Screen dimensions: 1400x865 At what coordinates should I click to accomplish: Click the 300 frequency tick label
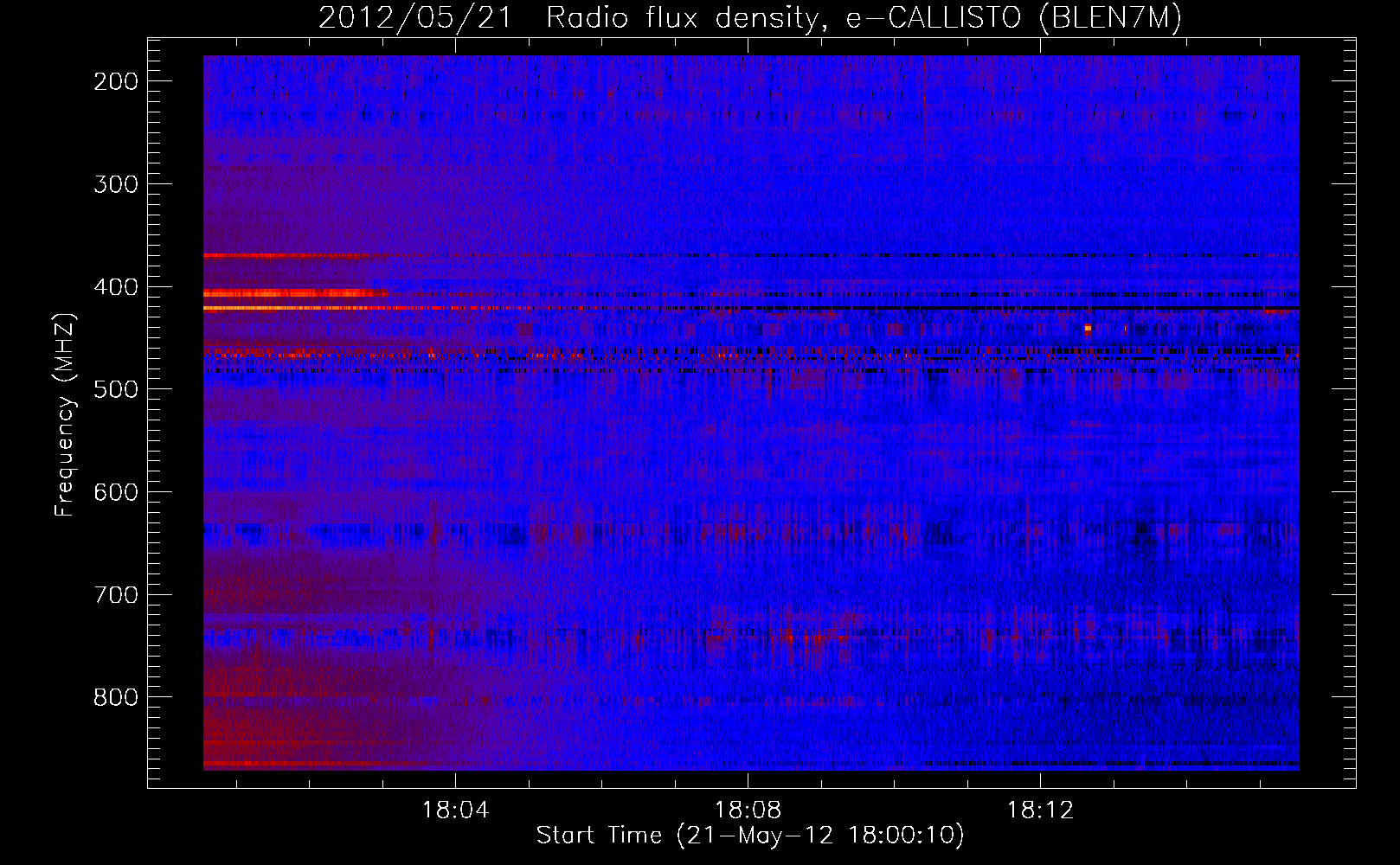tap(116, 184)
